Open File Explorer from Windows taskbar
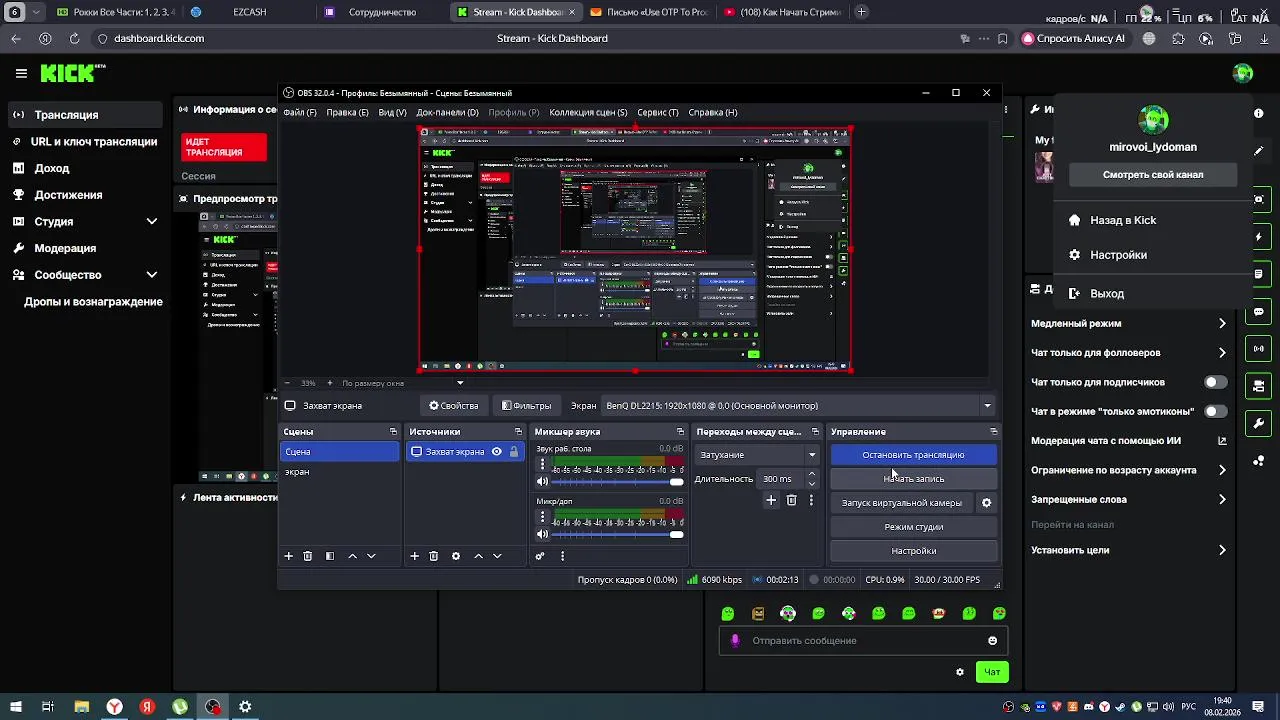This screenshot has width=1280, height=720. point(82,707)
